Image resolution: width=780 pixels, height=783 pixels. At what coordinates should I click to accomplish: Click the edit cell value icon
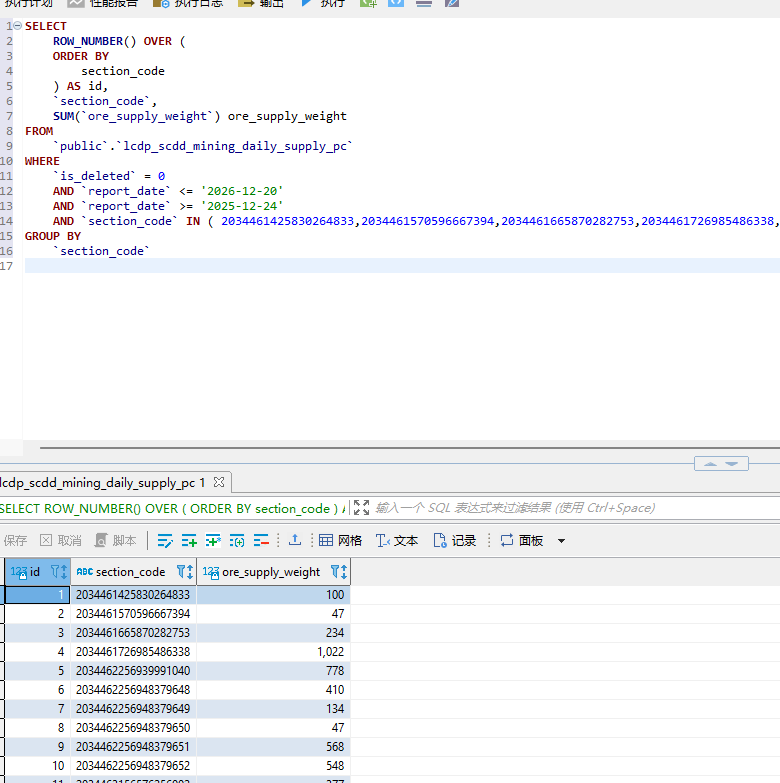(165, 540)
